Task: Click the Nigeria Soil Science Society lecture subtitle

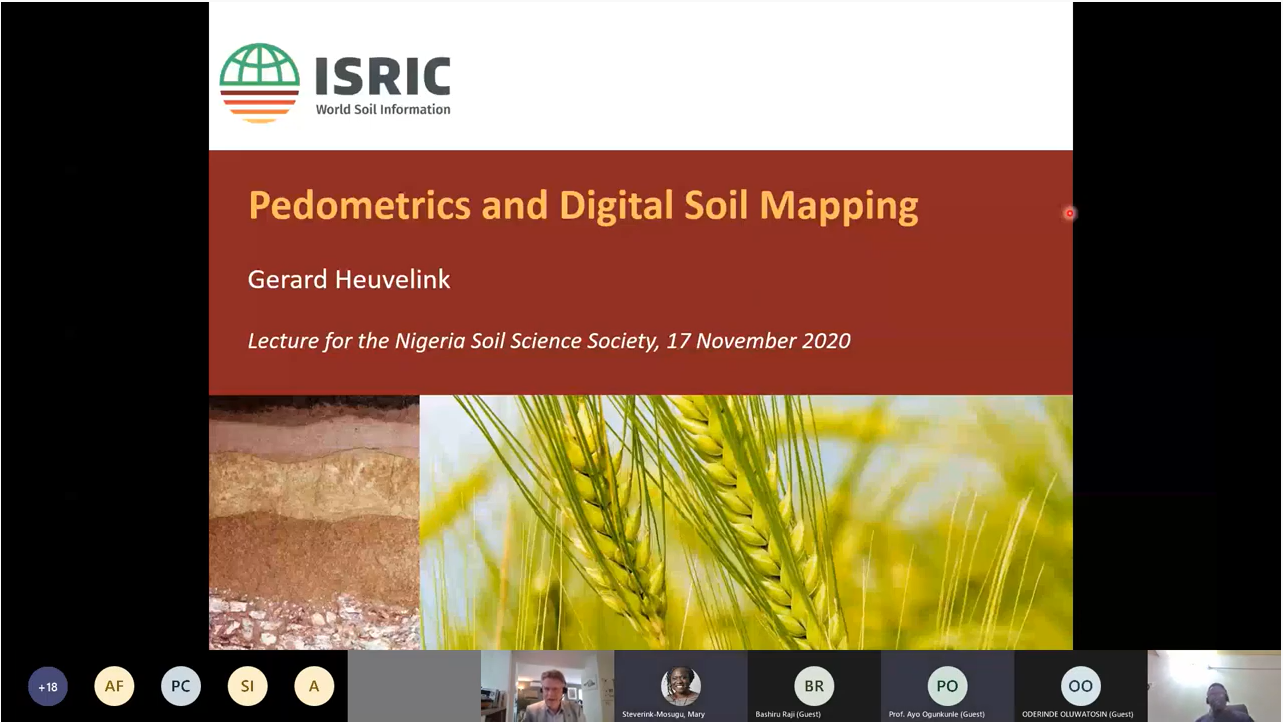Action: tap(549, 341)
